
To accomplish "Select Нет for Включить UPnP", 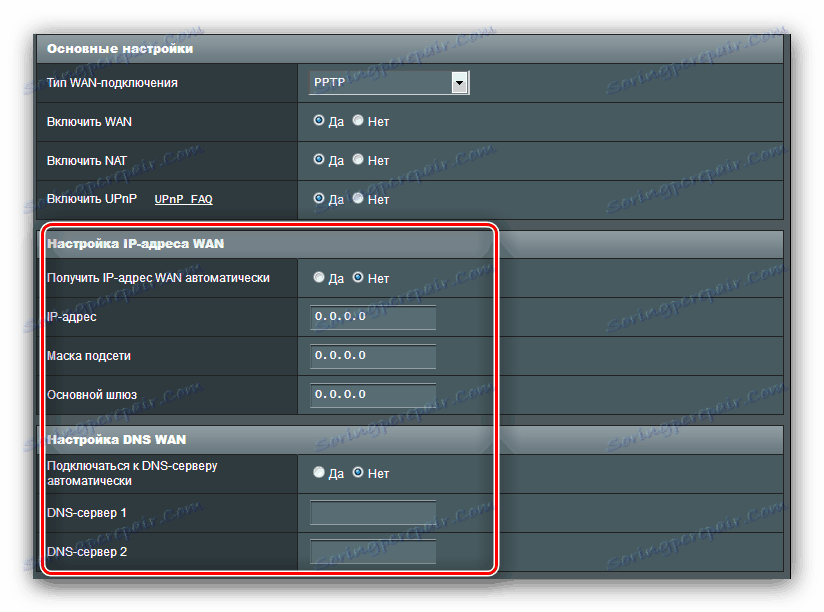I will 358,199.
